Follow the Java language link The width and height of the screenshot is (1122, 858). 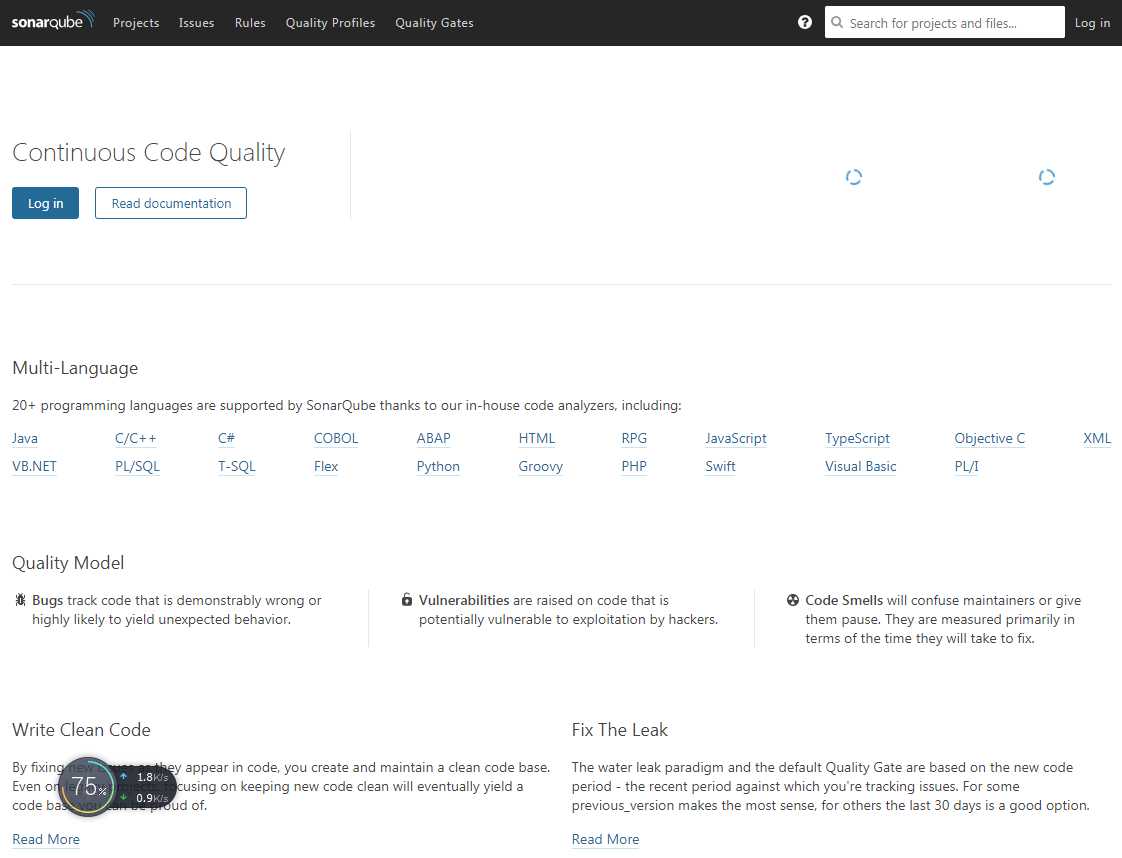tap(25, 438)
